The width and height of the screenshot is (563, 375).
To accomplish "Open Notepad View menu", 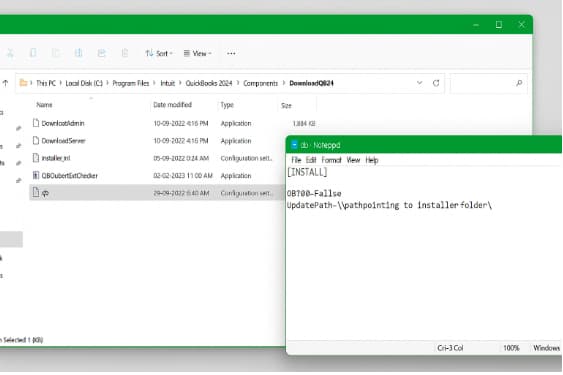I will (x=353, y=160).
